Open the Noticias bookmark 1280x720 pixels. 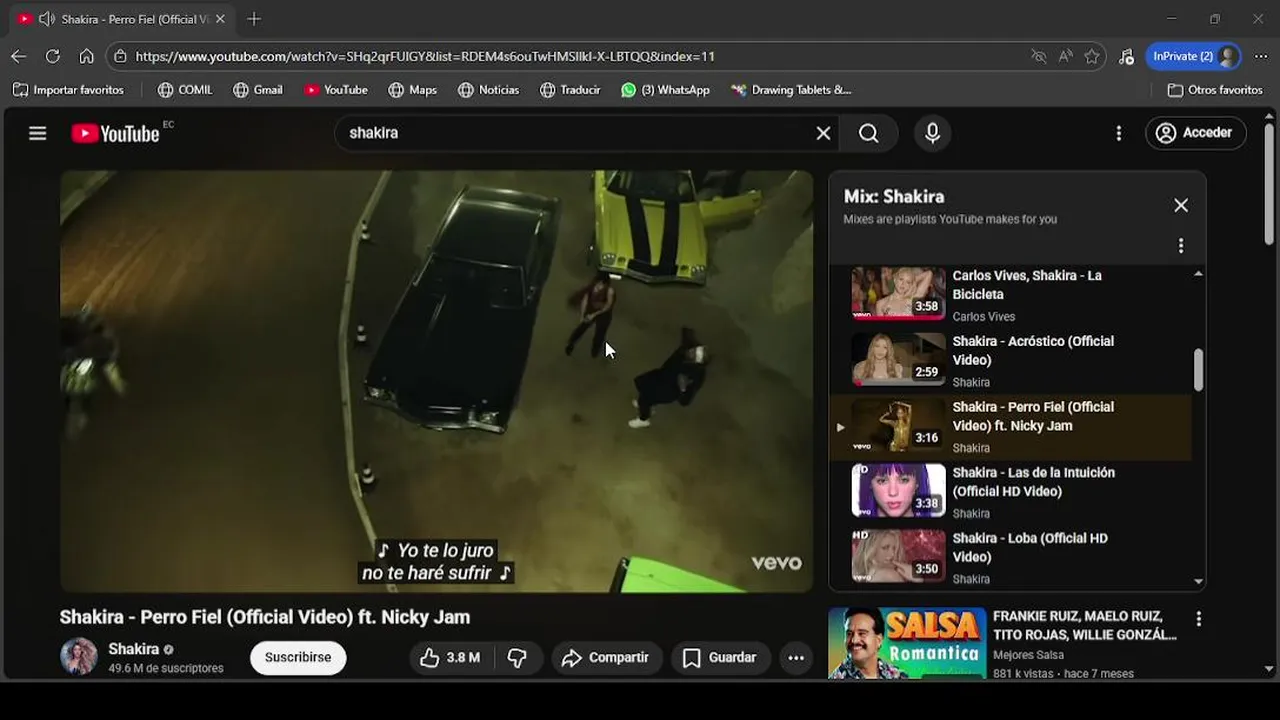(489, 90)
